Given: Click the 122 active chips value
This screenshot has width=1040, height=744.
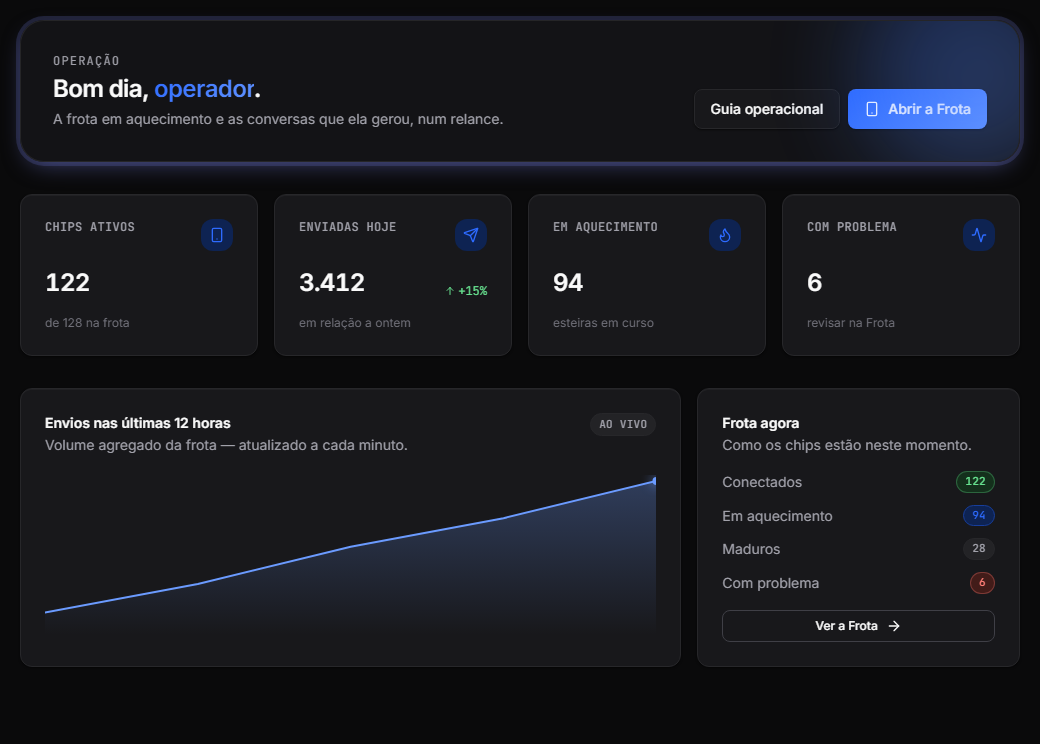Looking at the screenshot, I should 68,282.
